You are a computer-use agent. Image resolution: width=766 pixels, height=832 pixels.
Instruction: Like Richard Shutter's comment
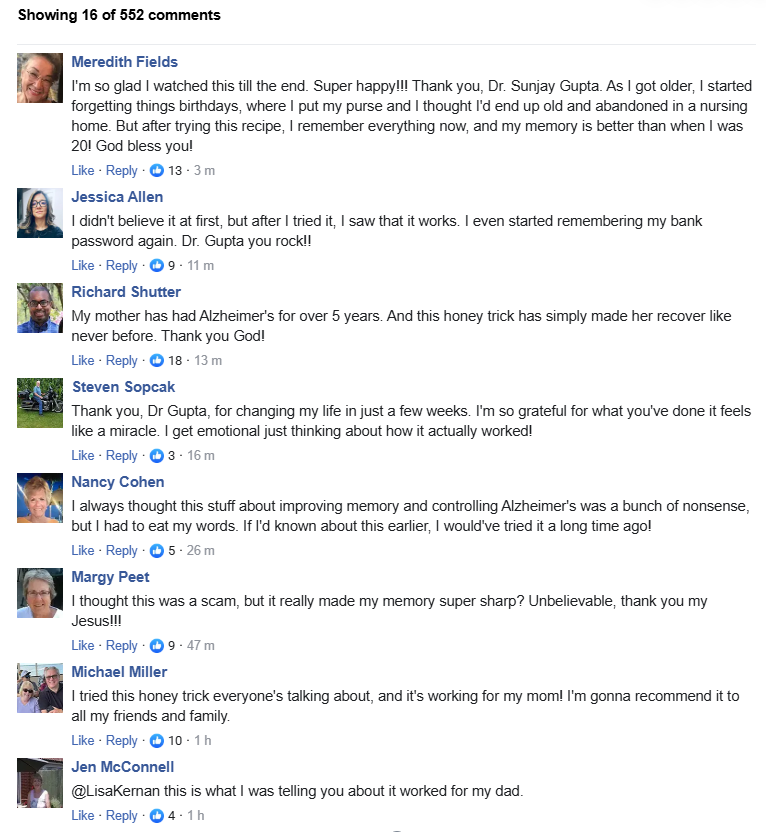(83, 360)
